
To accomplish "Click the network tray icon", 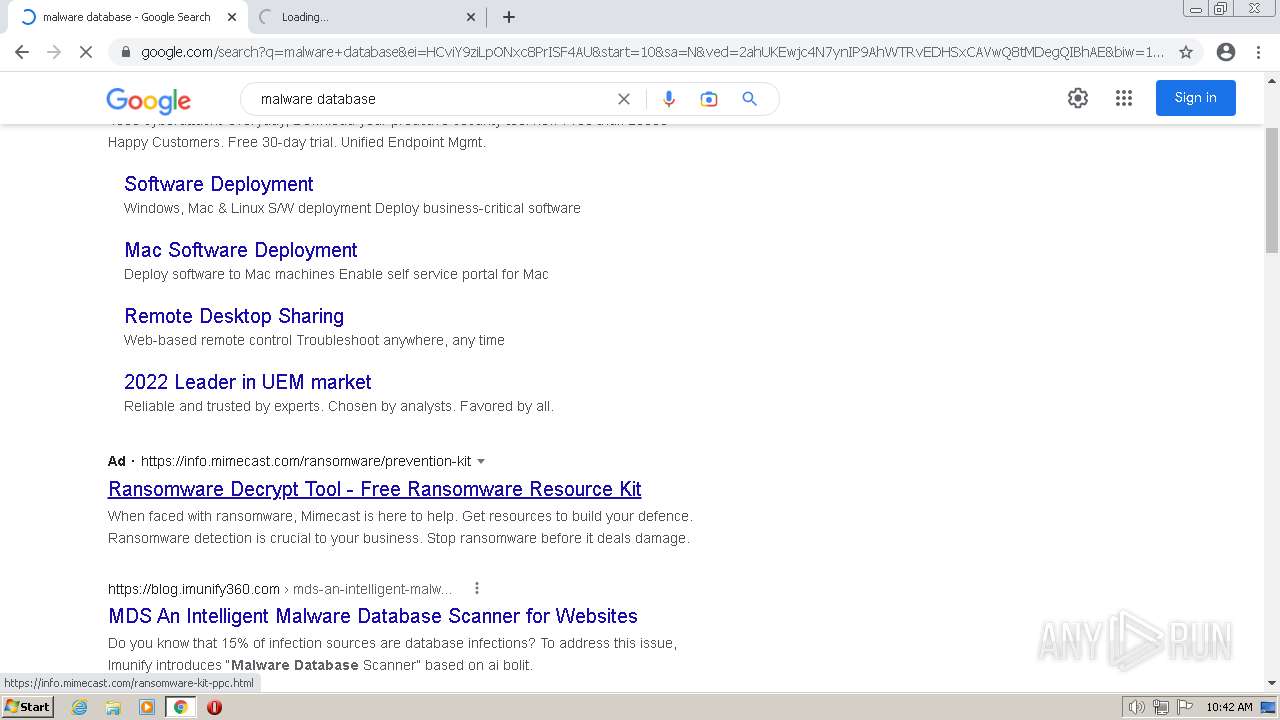I will pyautogui.click(x=1160, y=707).
